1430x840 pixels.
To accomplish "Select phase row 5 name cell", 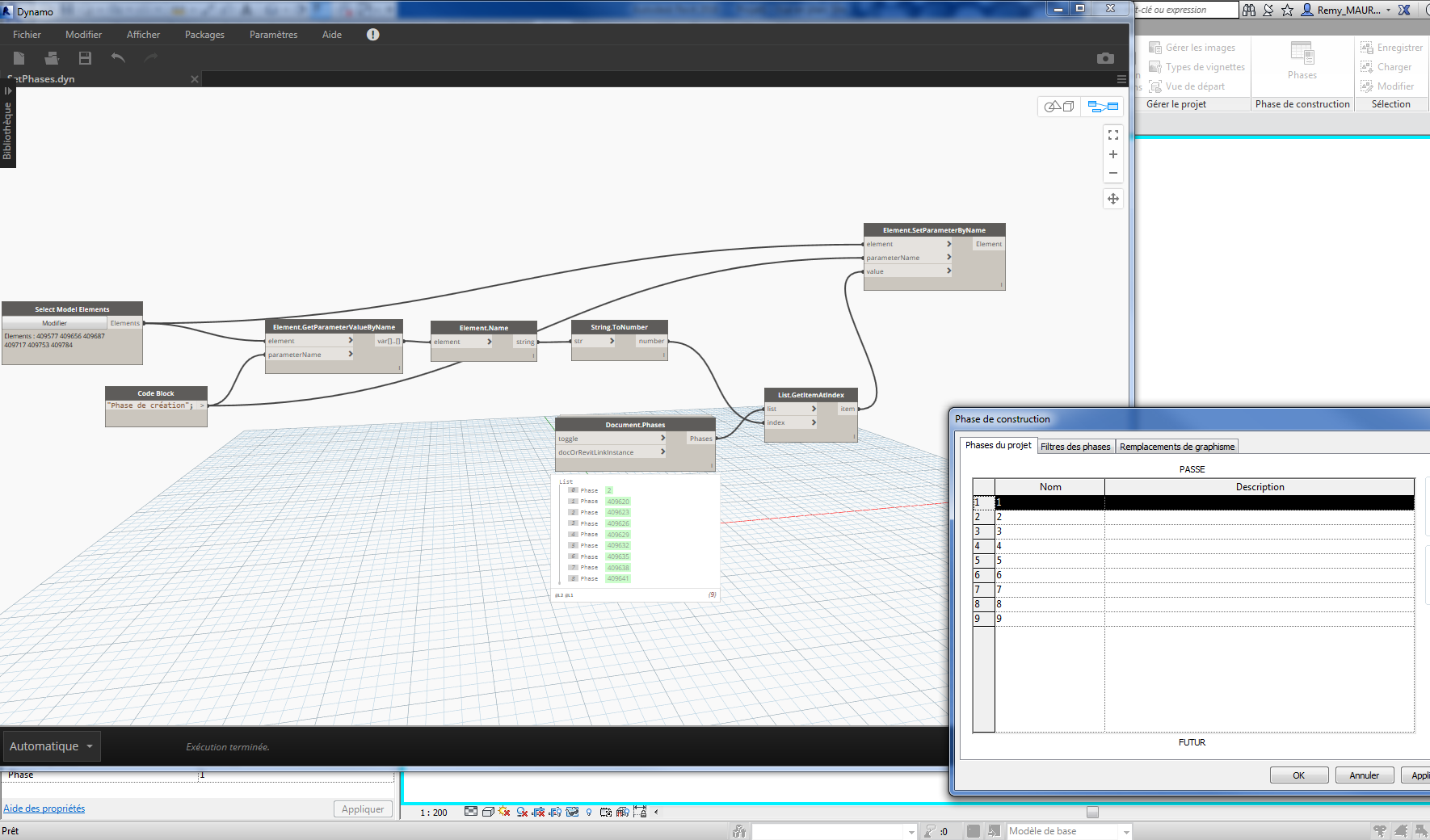I will 1049,561.
